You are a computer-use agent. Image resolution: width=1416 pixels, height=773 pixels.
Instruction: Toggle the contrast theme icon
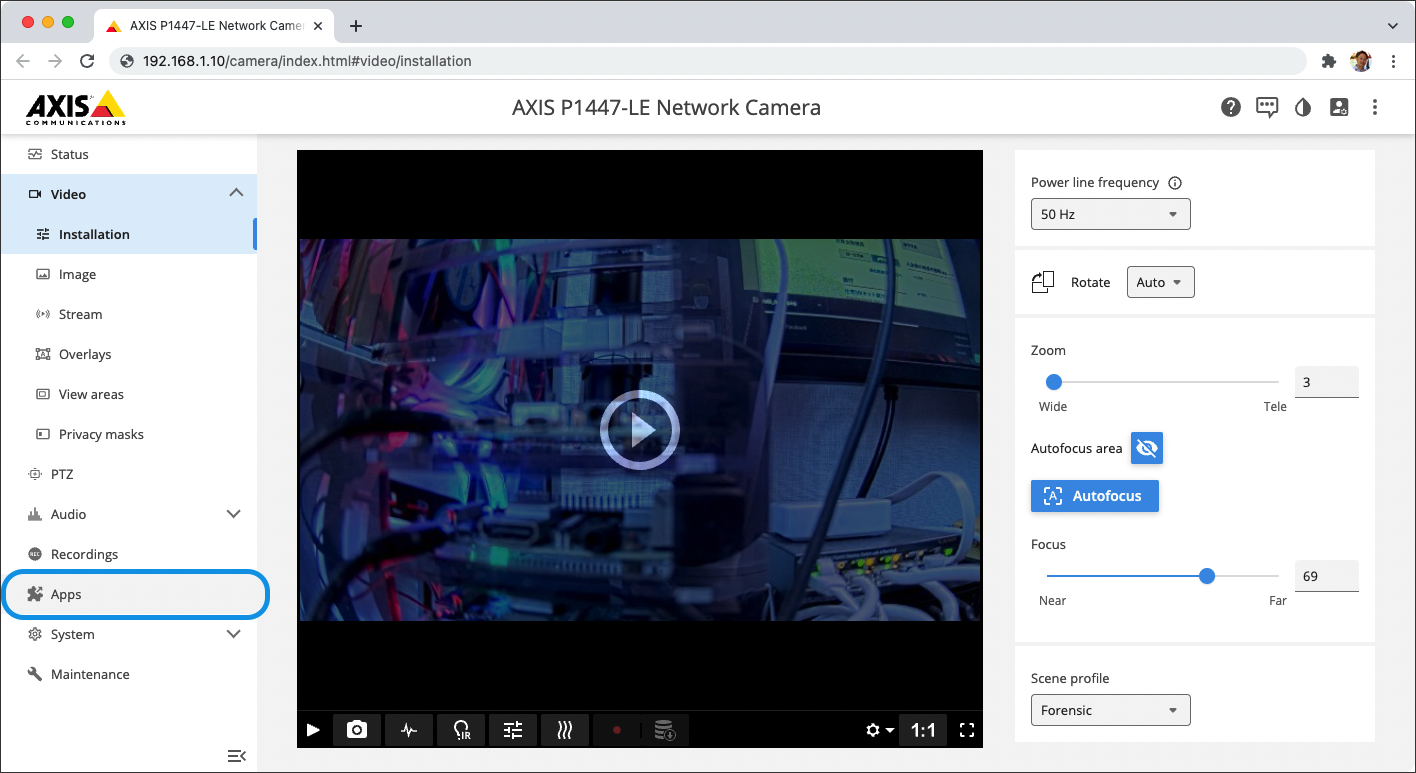coord(1302,107)
